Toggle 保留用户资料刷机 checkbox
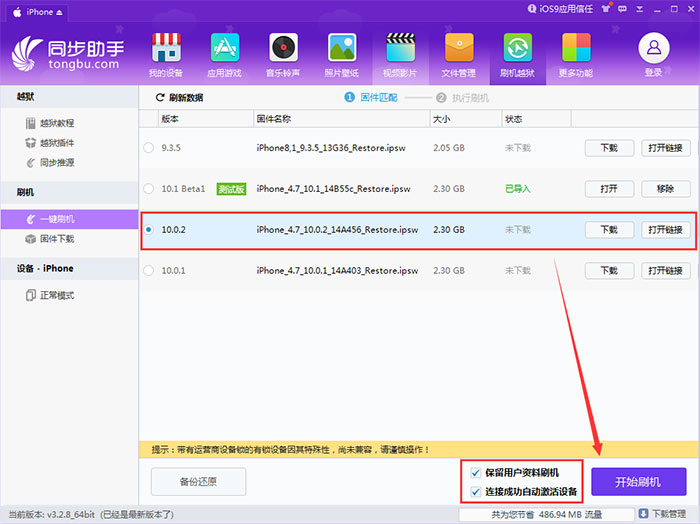 tap(475, 473)
